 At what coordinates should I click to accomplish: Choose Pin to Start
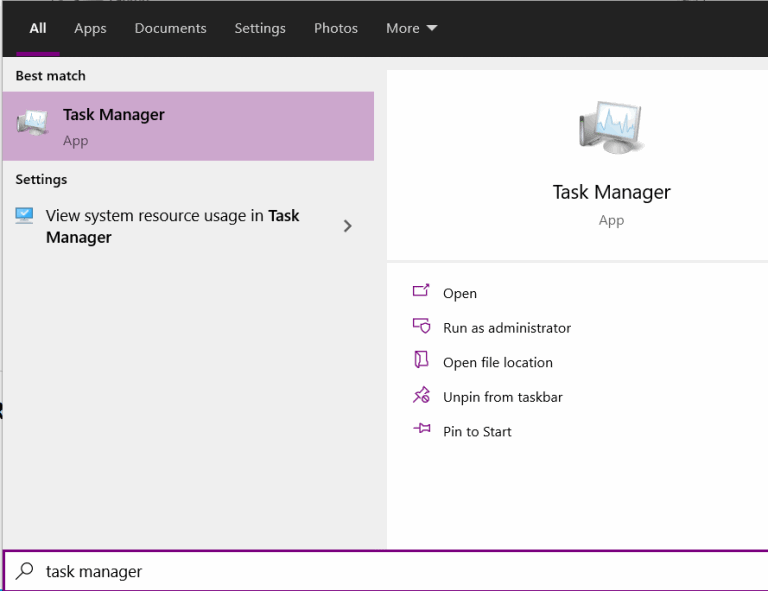(x=477, y=431)
